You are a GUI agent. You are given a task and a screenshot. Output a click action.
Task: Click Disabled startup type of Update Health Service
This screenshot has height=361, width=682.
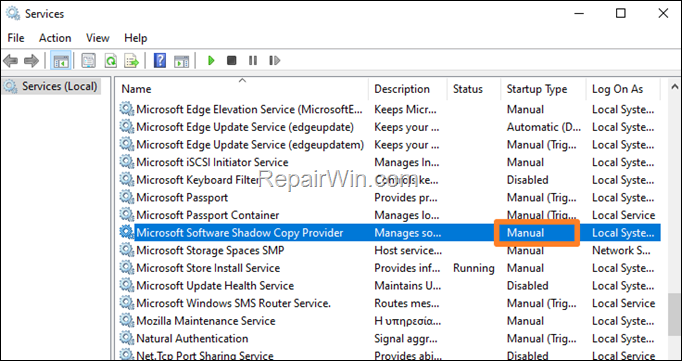(528, 286)
